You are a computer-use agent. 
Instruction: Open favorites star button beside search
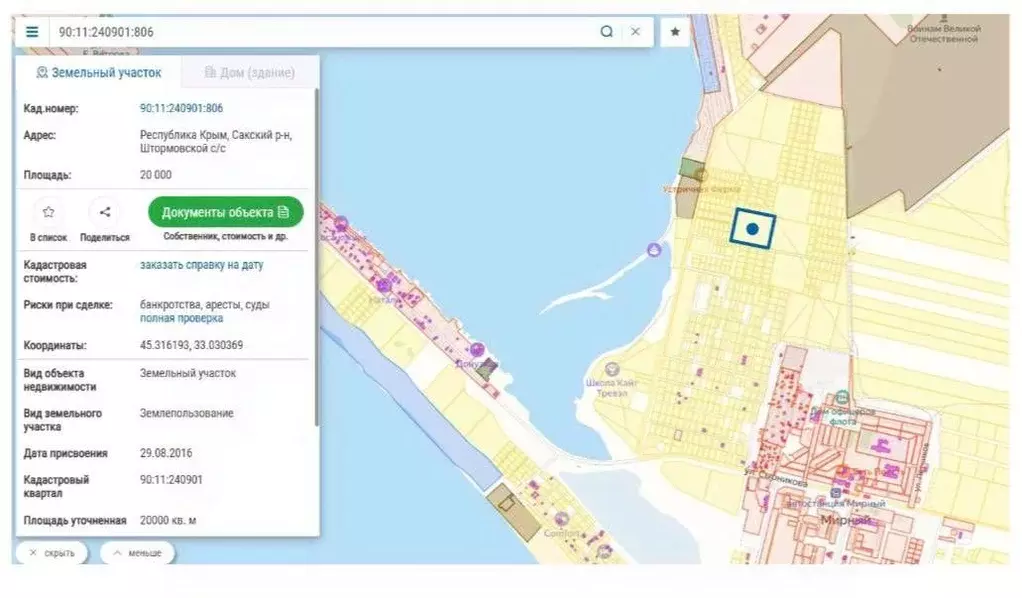tap(675, 31)
